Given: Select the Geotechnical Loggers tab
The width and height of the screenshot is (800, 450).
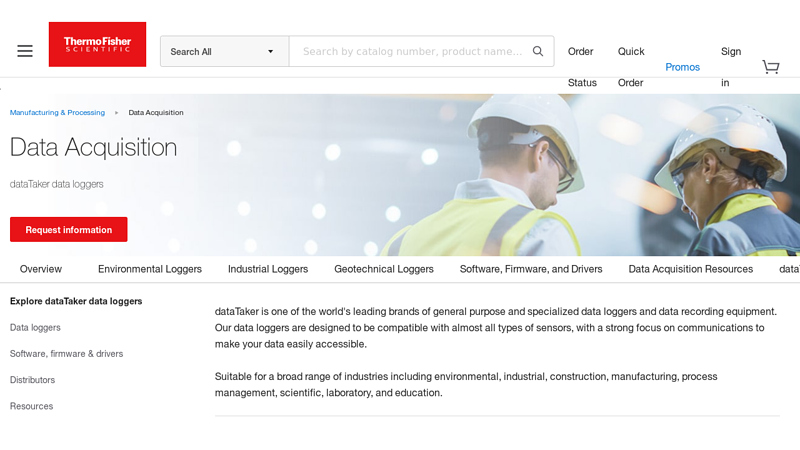Looking at the screenshot, I should pos(384,269).
